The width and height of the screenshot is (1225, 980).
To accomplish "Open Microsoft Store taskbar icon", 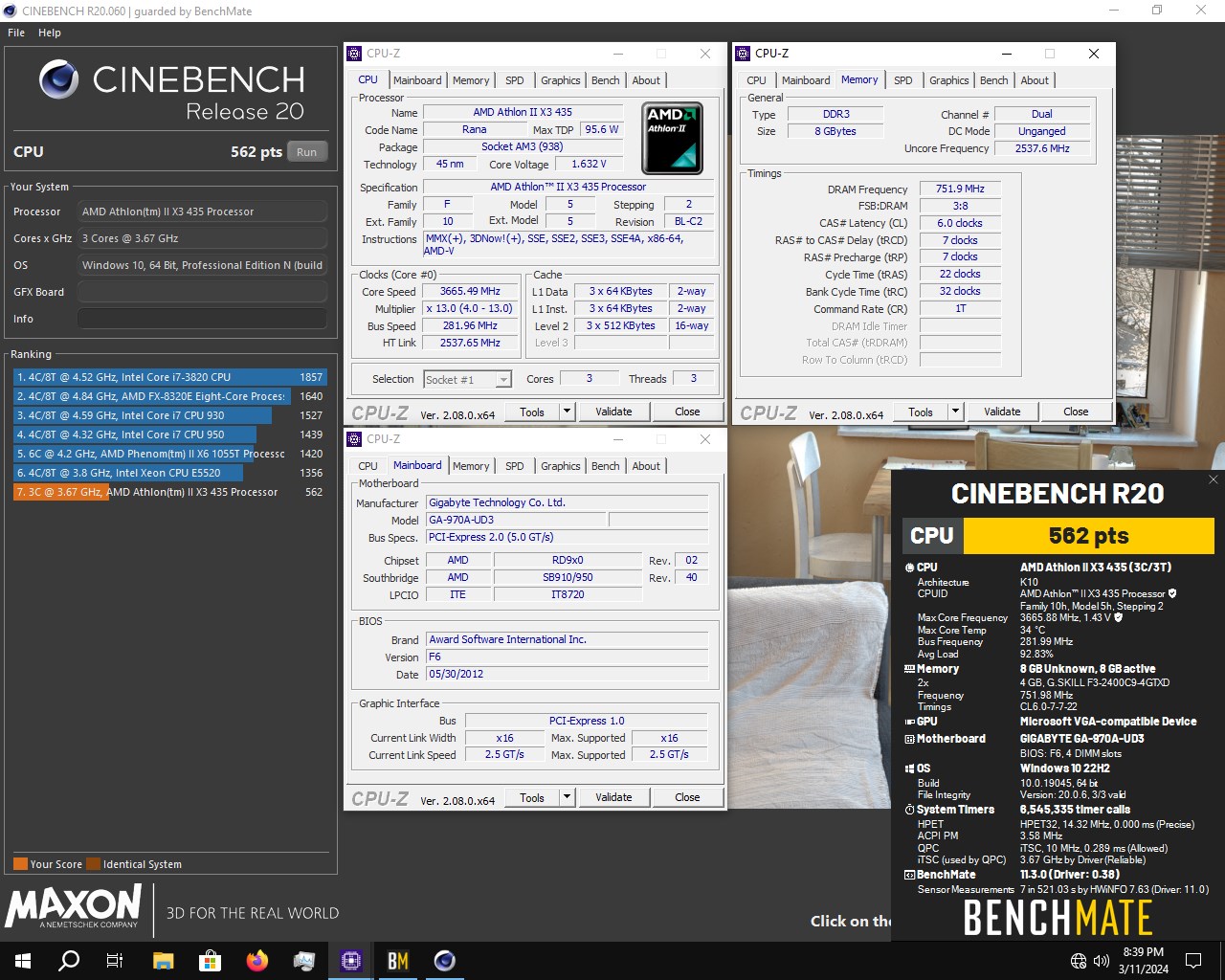I will tap(210, 961).
